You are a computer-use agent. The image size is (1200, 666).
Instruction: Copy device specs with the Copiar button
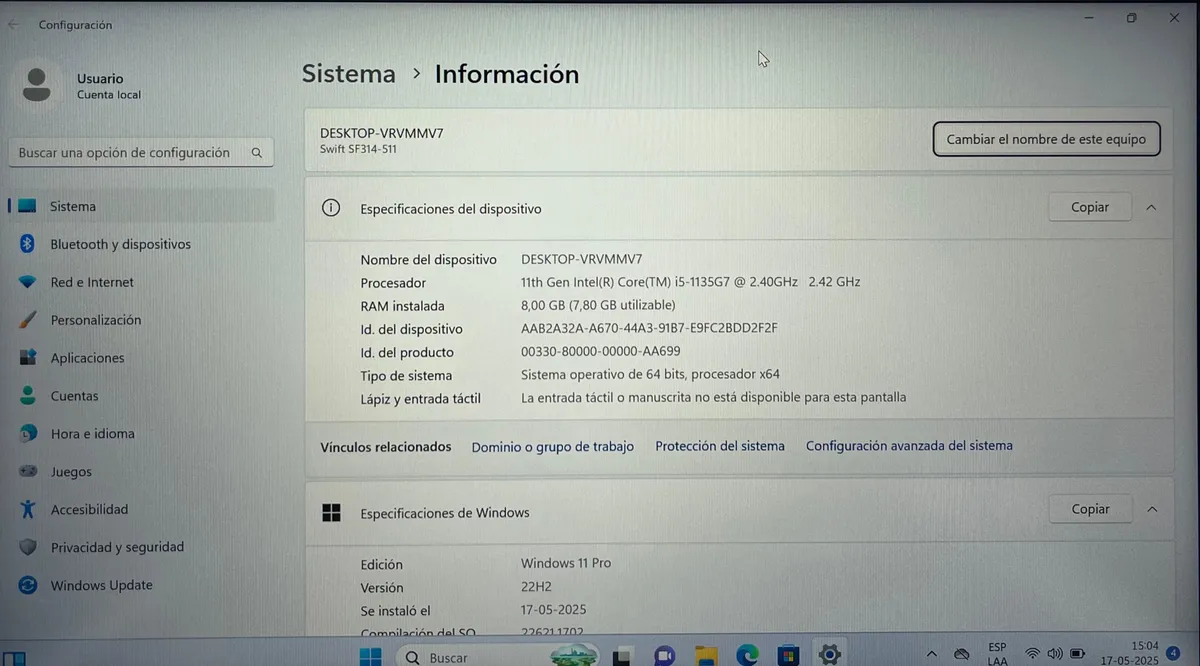[1090, 207]
